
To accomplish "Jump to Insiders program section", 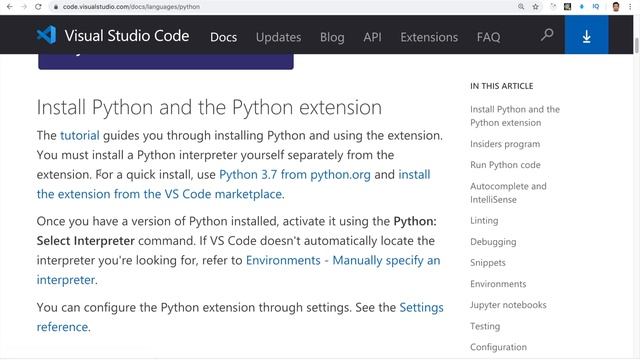I will pyautogui.click(x=505, y=144).
